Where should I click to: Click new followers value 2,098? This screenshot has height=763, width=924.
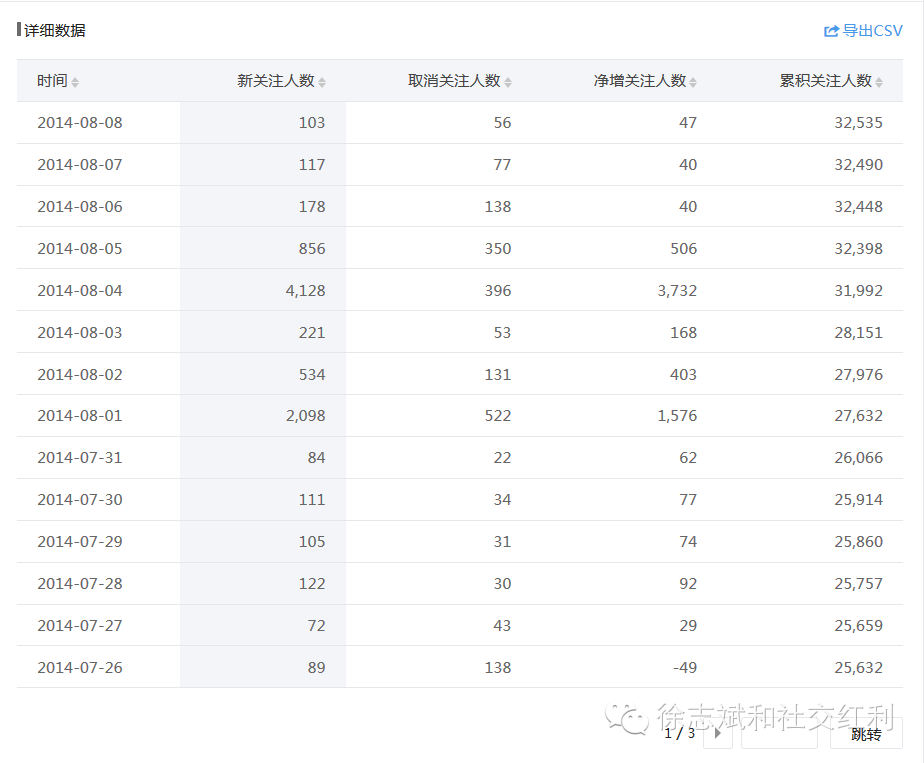(305, 416)
